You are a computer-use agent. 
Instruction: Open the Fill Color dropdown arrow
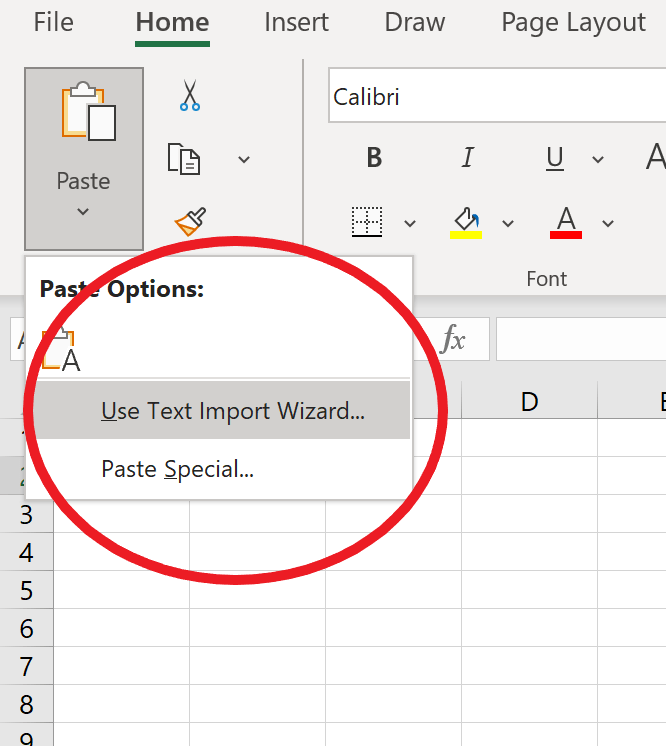[x=508, y=223]
